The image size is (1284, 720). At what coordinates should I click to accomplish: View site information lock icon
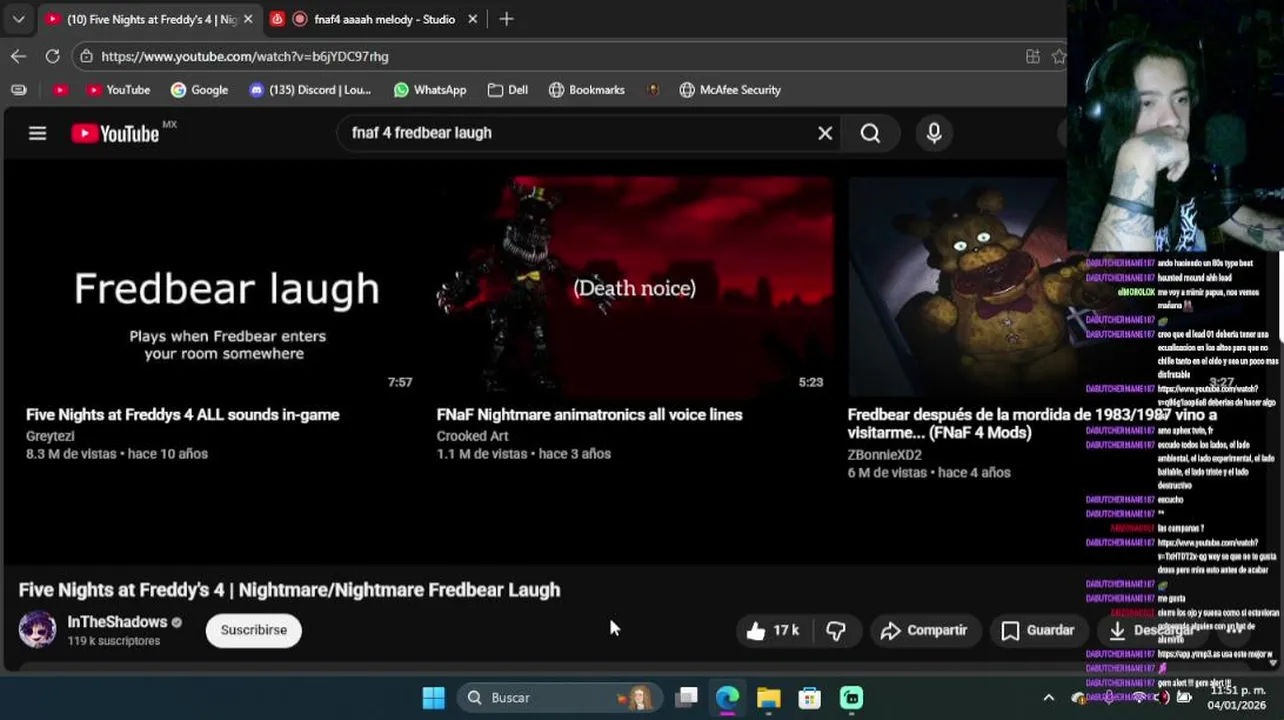87,56
